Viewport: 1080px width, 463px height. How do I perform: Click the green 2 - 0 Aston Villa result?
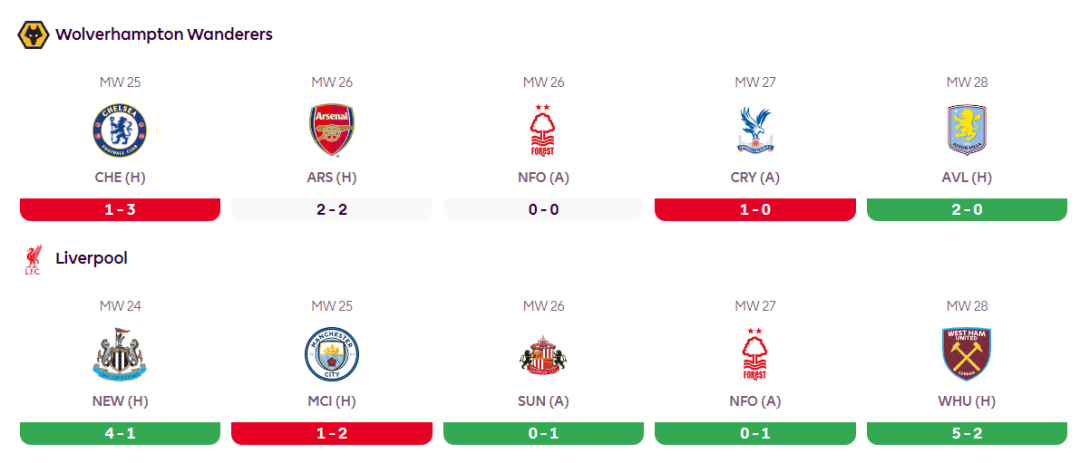[967, 210]
